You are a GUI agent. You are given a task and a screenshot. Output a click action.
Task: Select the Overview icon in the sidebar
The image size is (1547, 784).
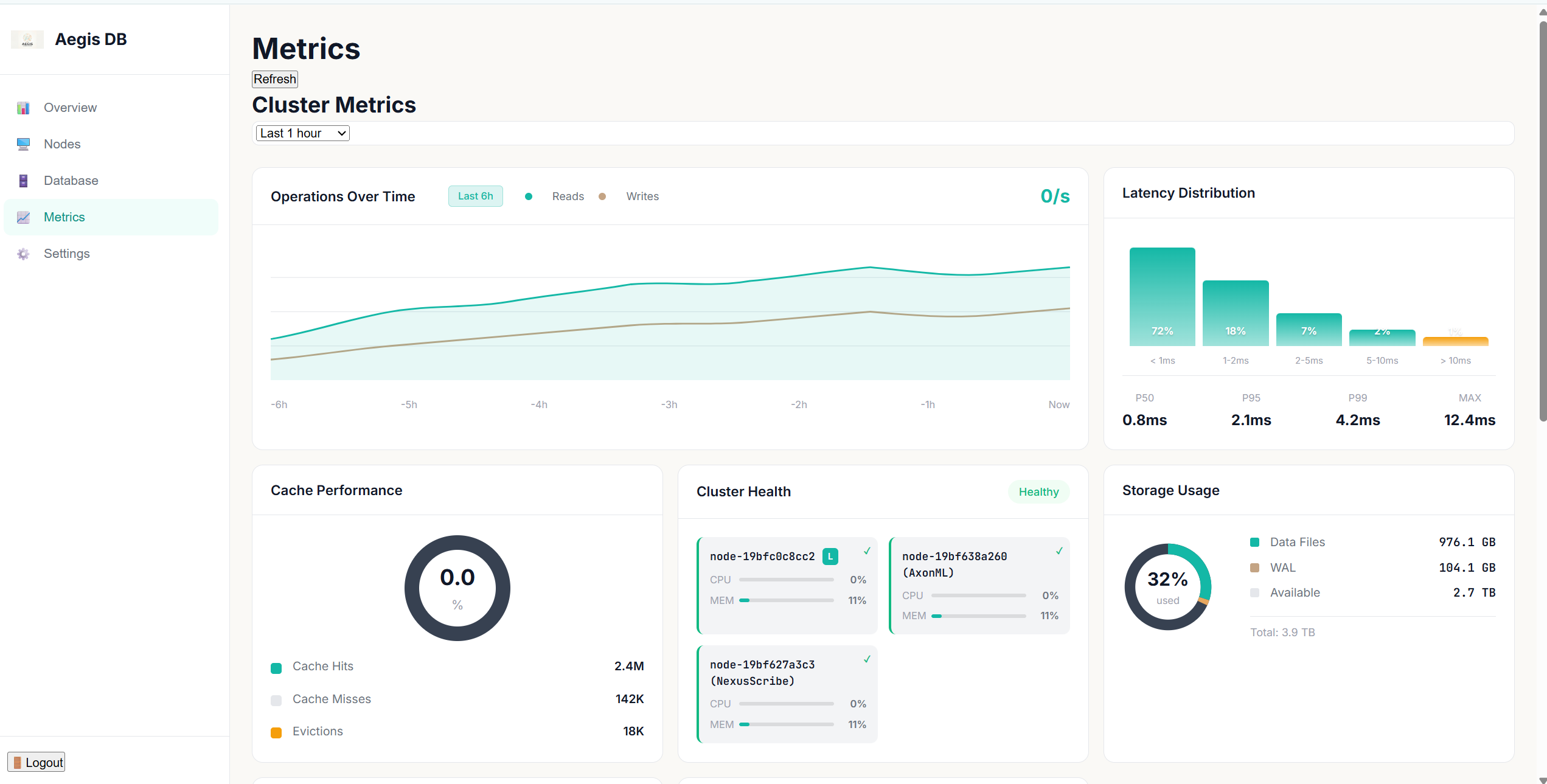(x=23, y=108)
